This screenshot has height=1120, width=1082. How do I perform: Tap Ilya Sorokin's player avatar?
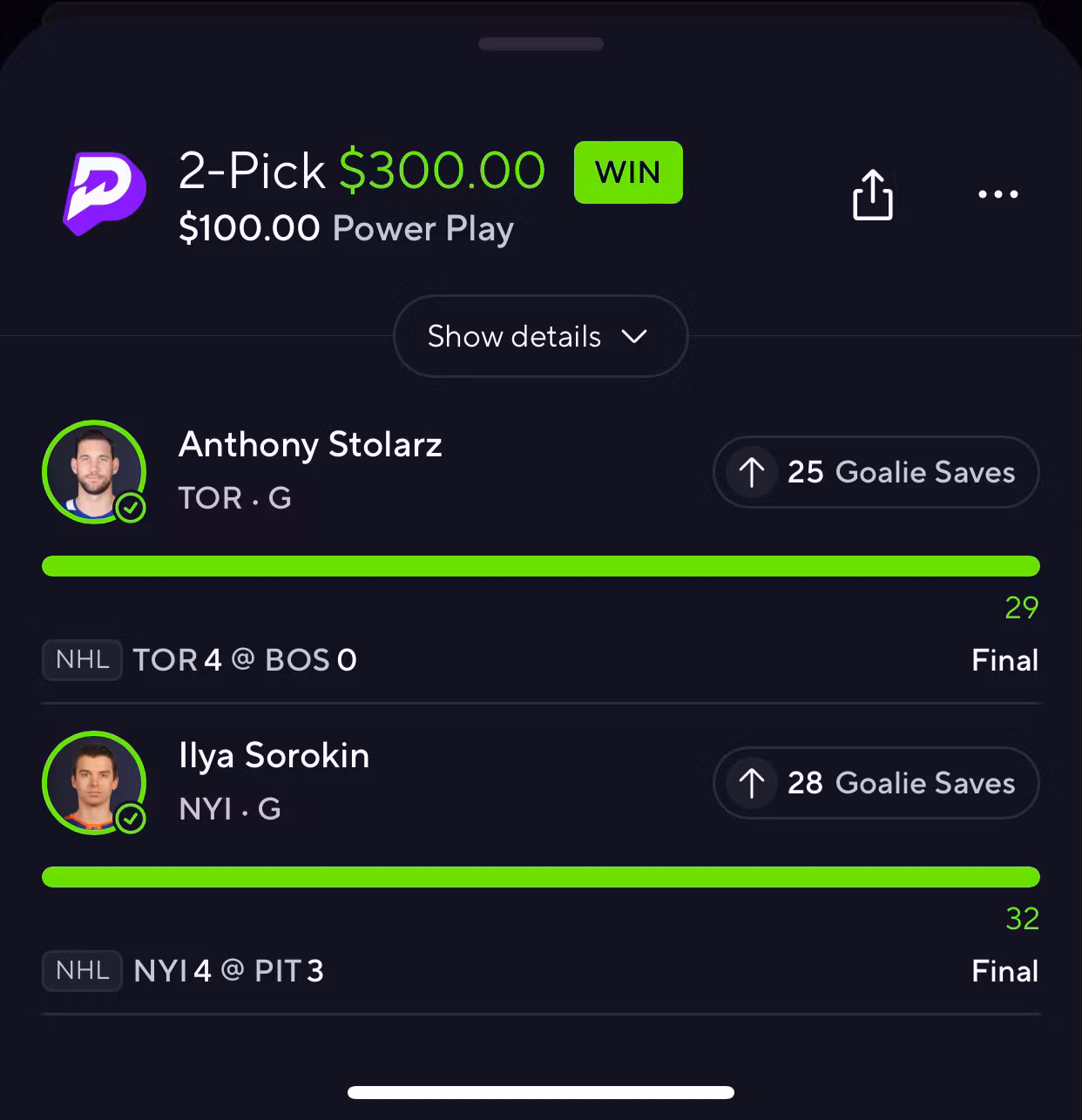point(94,783)
